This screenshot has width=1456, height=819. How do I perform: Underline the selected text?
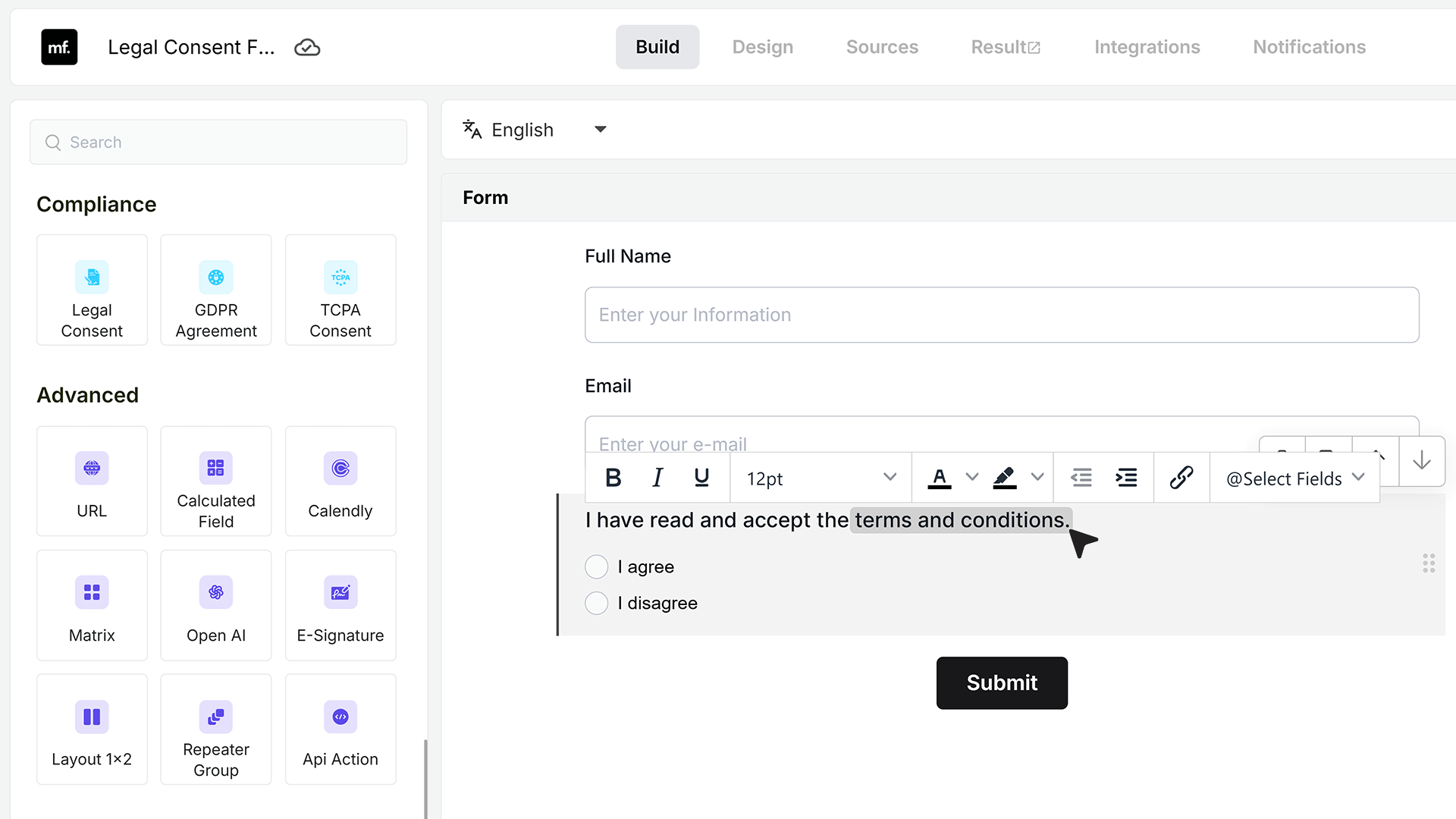click(x=701, y=478)
